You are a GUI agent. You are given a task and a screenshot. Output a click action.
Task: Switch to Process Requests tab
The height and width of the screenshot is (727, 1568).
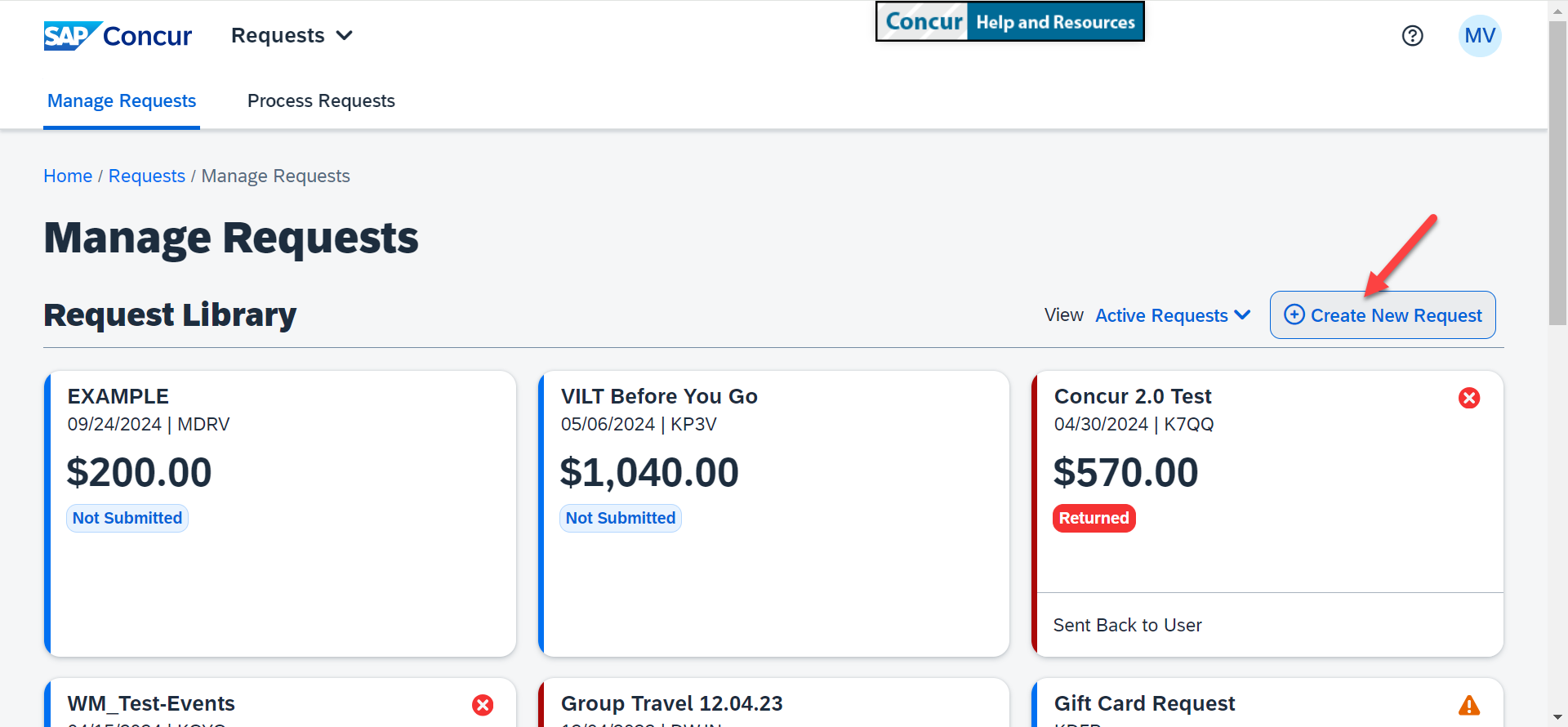click(321, 101)
